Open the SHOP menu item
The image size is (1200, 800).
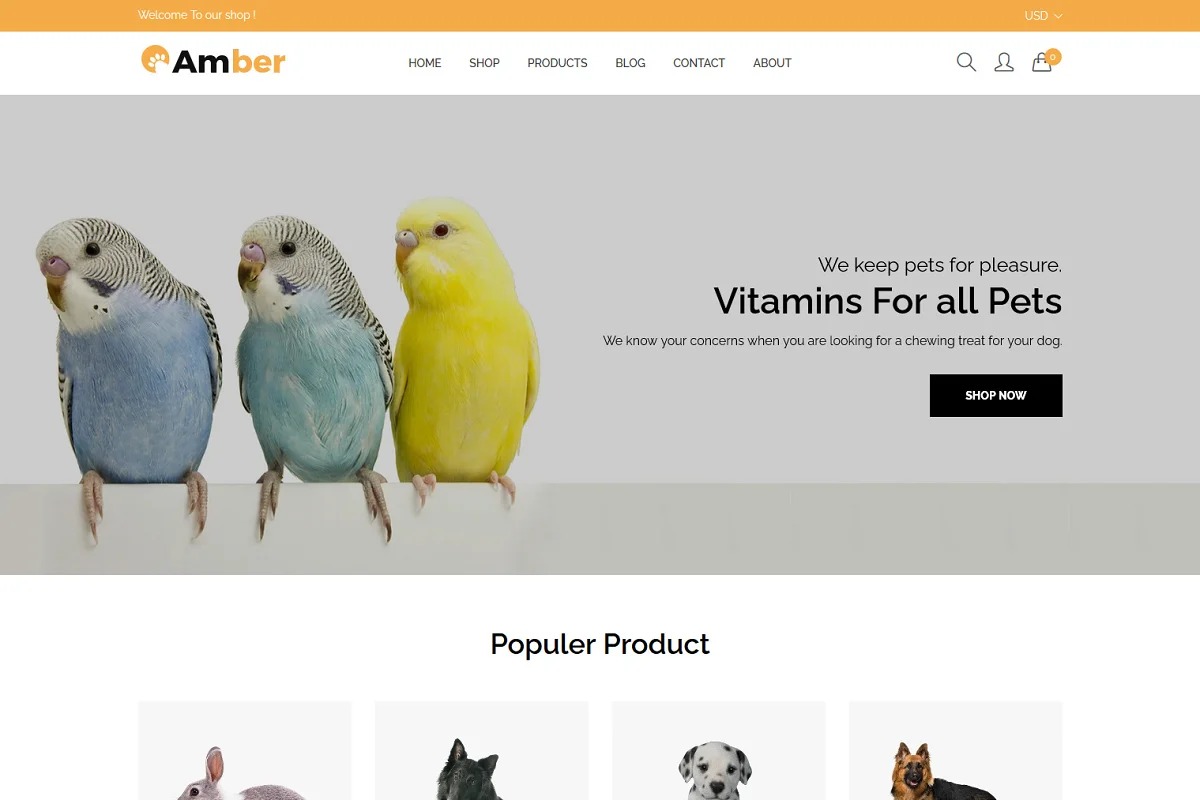[484, 63]
